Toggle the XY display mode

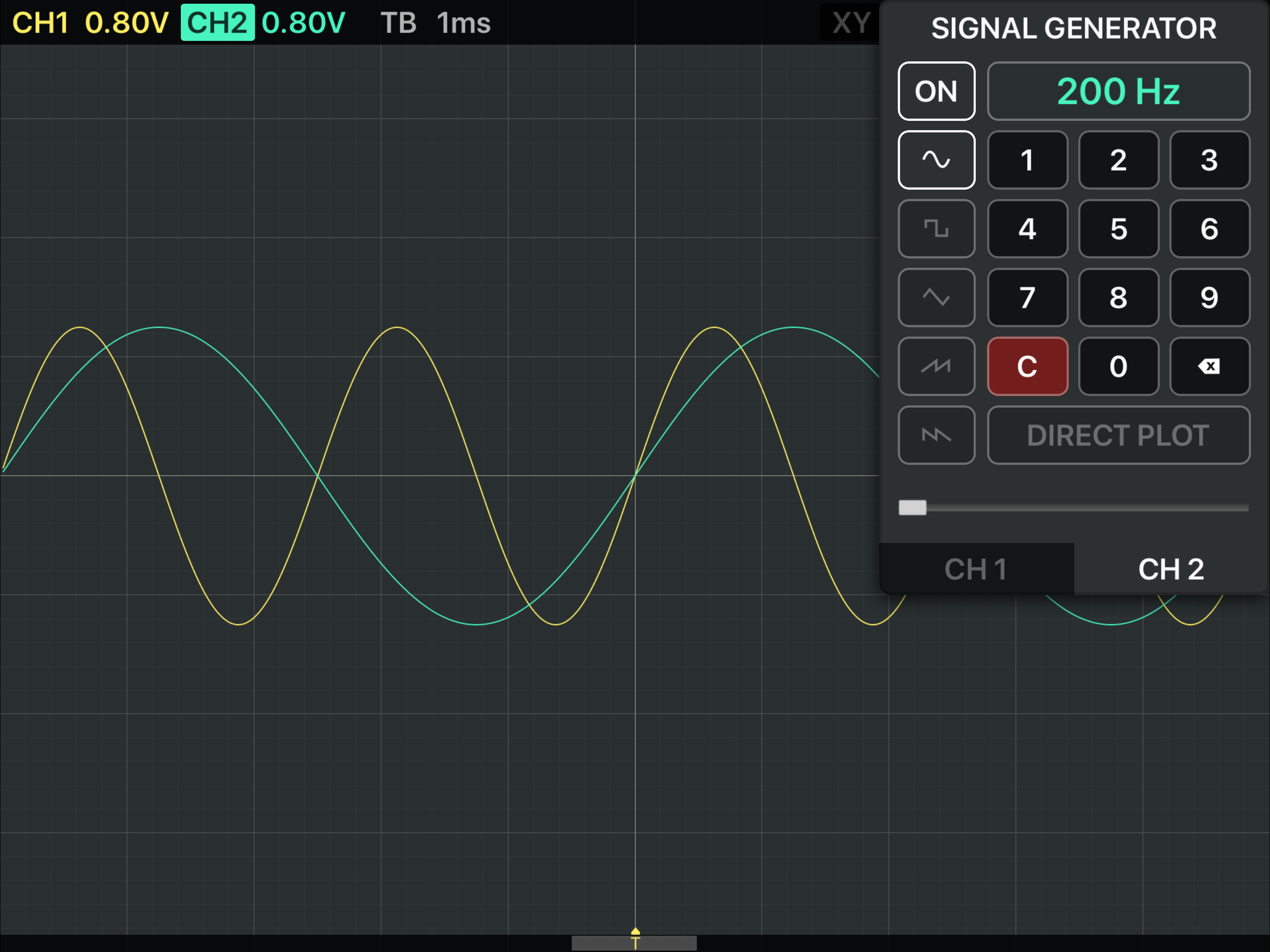click(x=851, y=23)
